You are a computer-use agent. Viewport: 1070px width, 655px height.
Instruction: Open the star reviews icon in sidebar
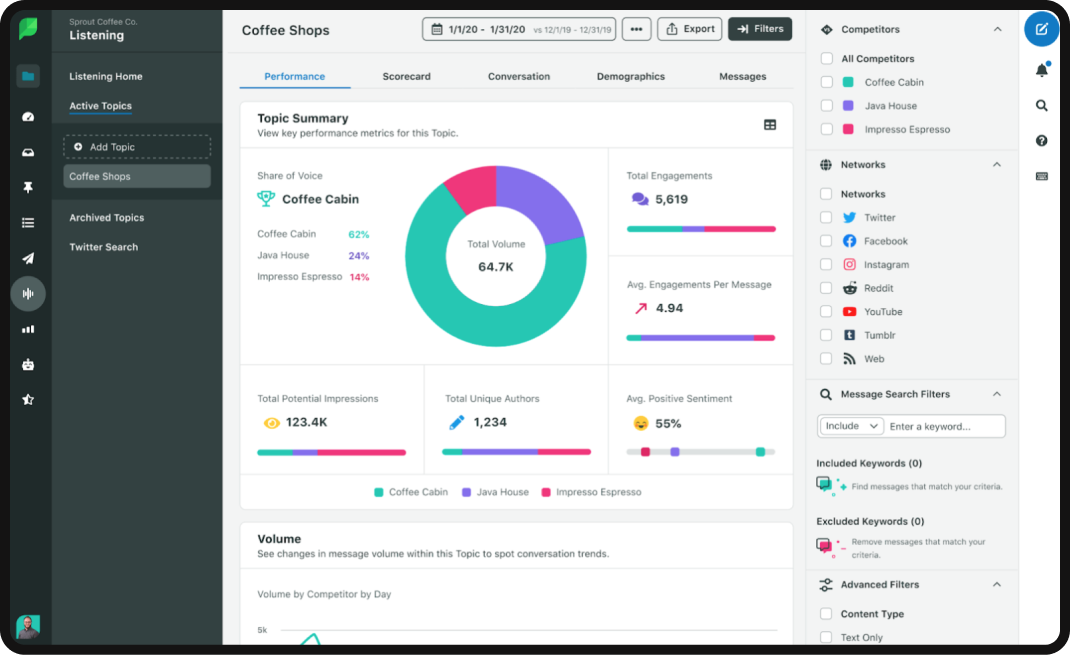28,400
